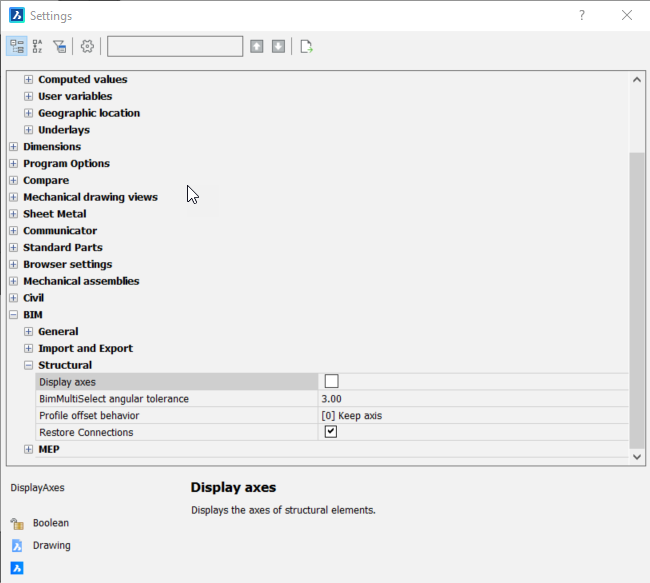The width and height of the screenshot is (650, 583).
Task: Uncheck the Restore Connections checkbox
Action: pos(331,432)
